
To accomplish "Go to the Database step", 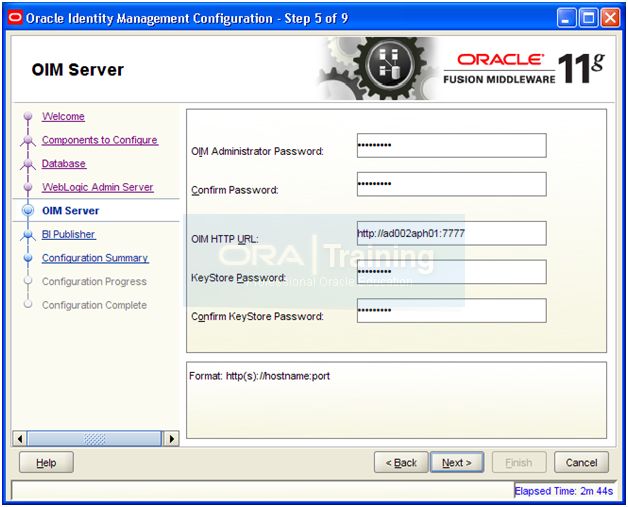I will (x=64, y=163).
